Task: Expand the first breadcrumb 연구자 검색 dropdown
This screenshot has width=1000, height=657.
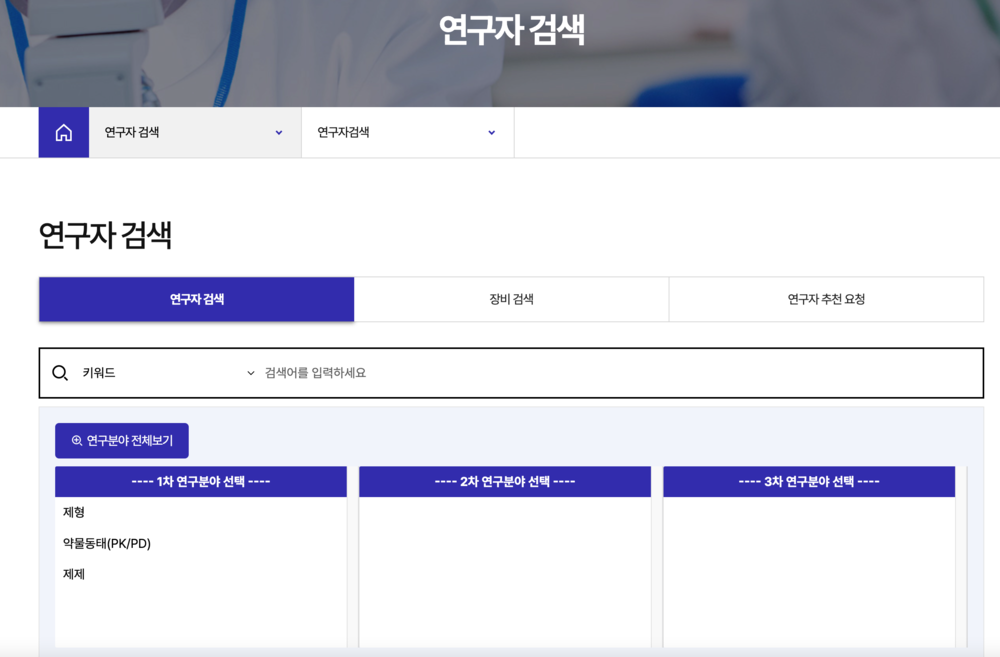Action: 194,132
